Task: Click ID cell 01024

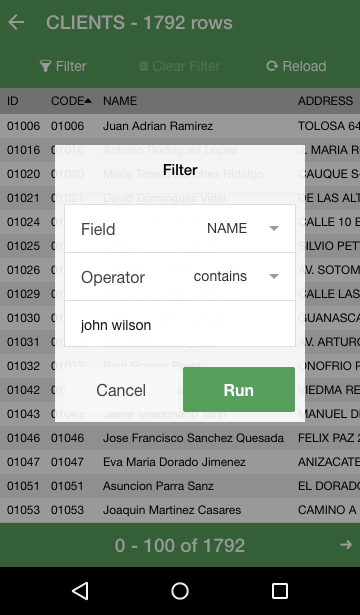Action: (x=24, y=222)
